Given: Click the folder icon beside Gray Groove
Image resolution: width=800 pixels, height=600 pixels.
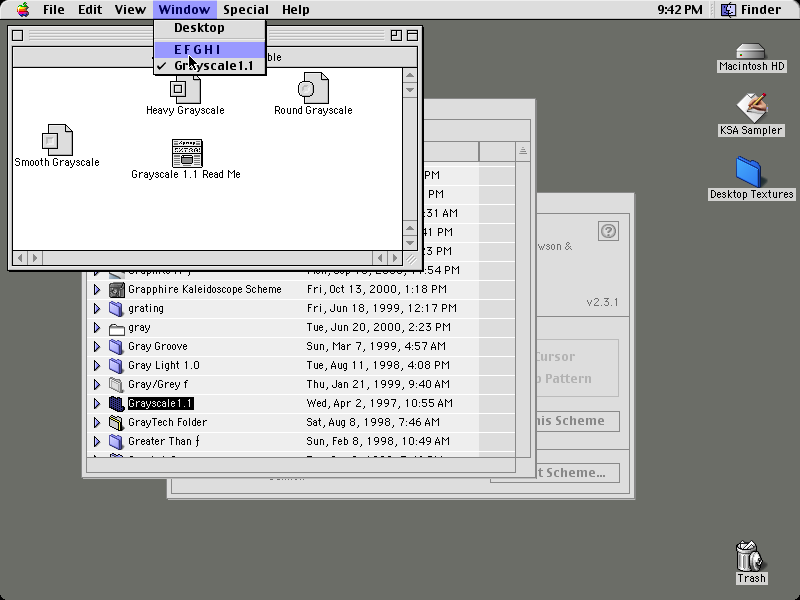Looking at the screenshot, I should point(117,347).
